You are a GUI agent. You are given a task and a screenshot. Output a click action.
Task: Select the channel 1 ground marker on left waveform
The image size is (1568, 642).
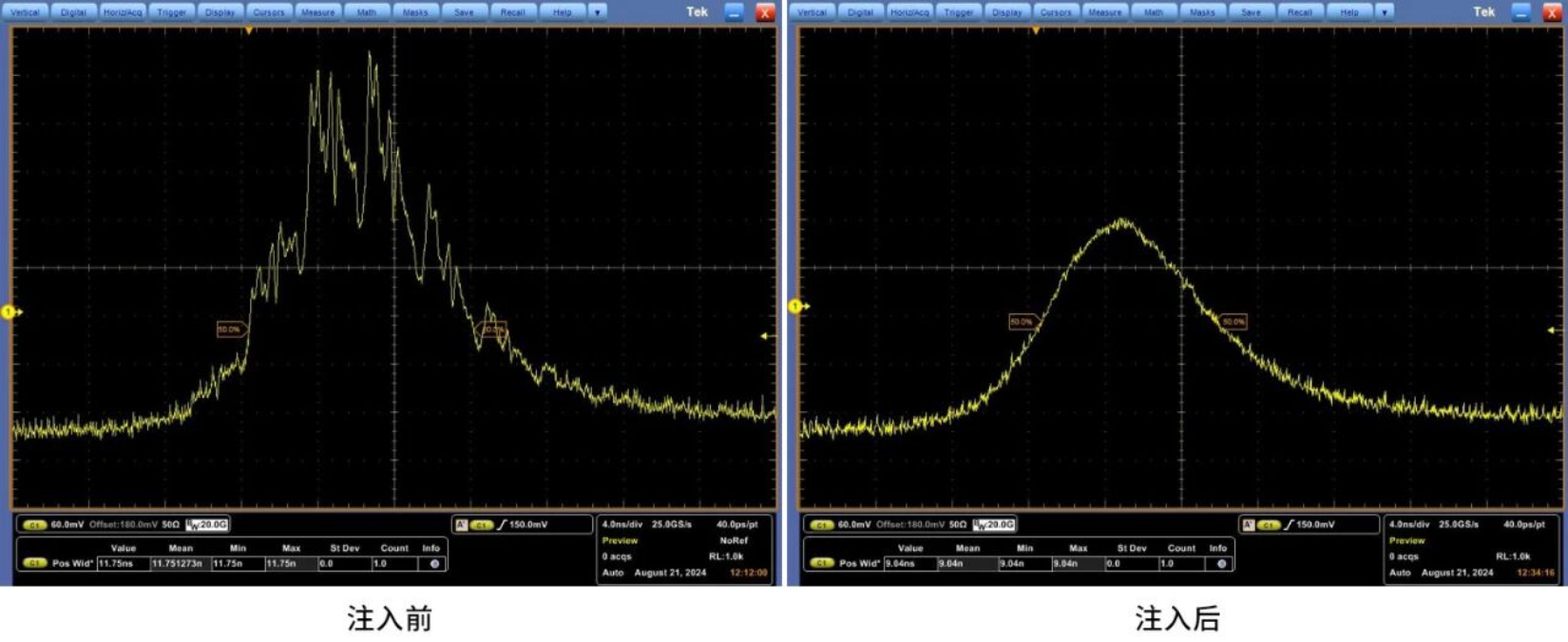tap(10, 312)
